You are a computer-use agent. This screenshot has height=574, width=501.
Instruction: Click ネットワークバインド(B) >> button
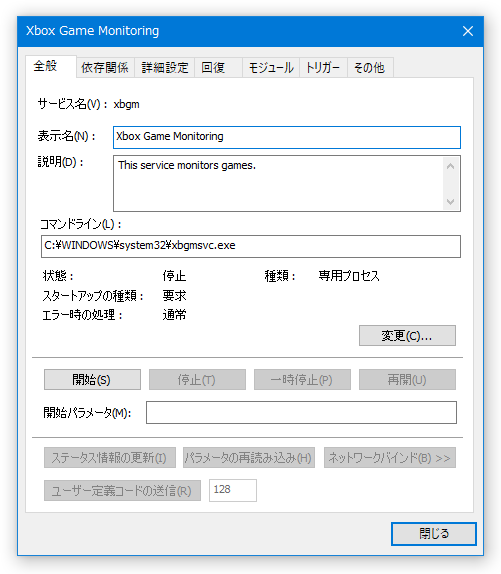click(390, 457)
